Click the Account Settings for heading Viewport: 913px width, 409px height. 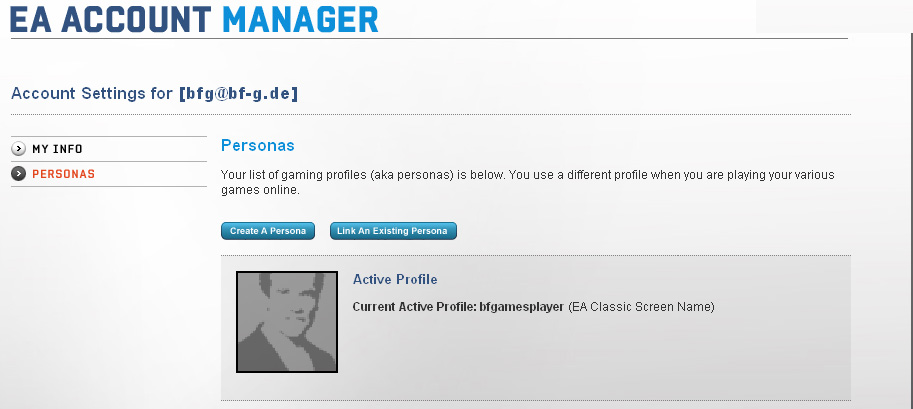pyautogui.click(x=92, y=93)
